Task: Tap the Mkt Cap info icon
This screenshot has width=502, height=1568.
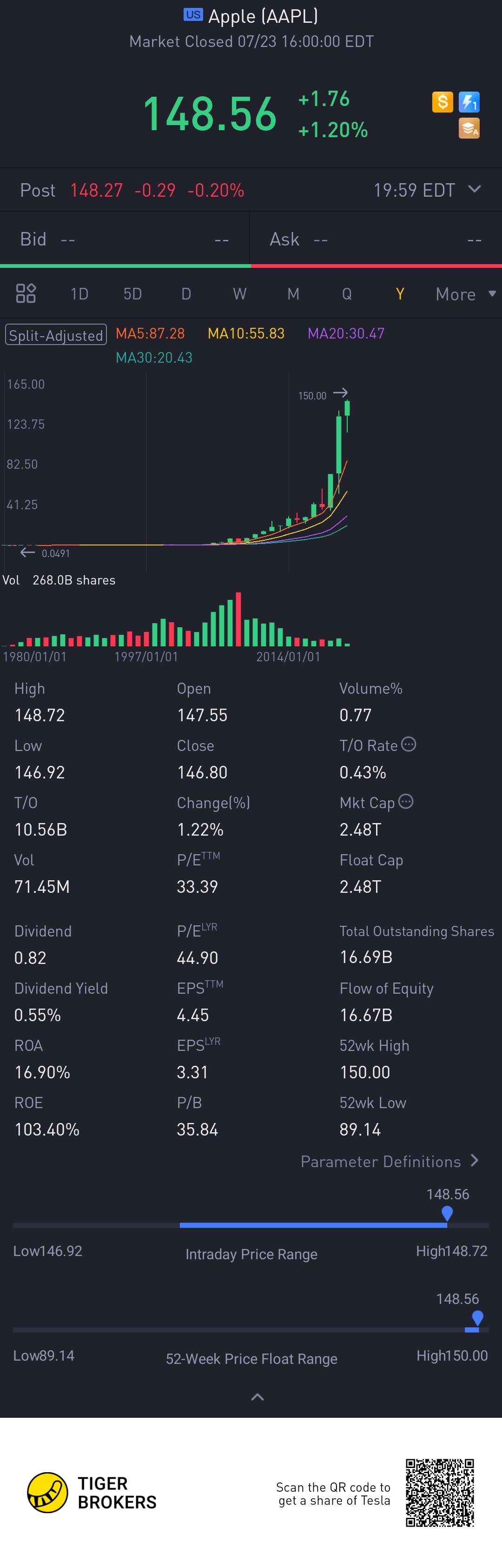Action: click(x=406, y=801)
